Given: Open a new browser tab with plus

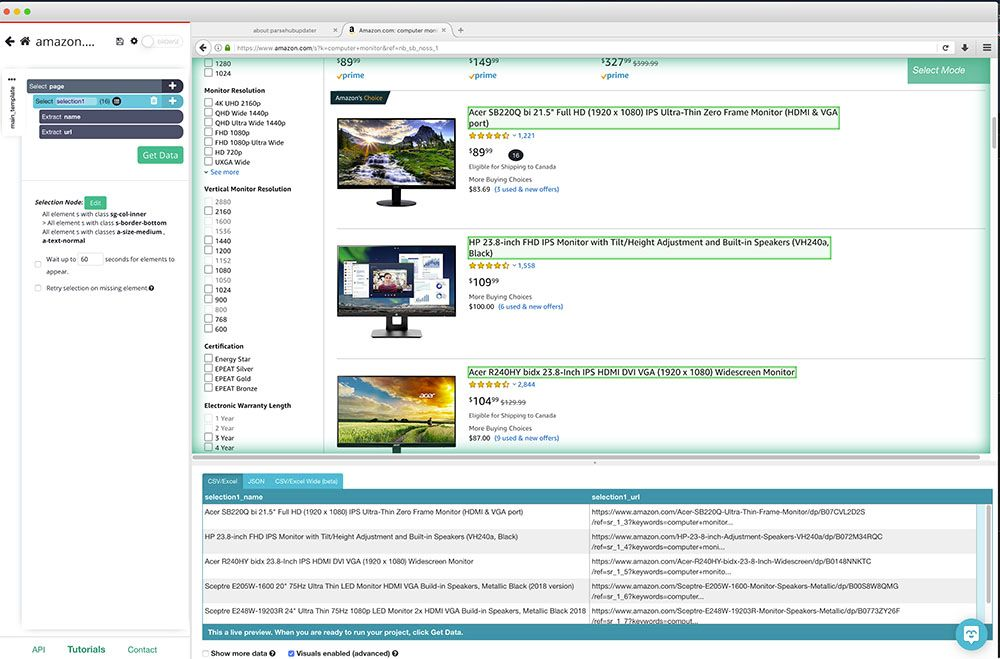Looking at the screenshot, I should [460, 30].
